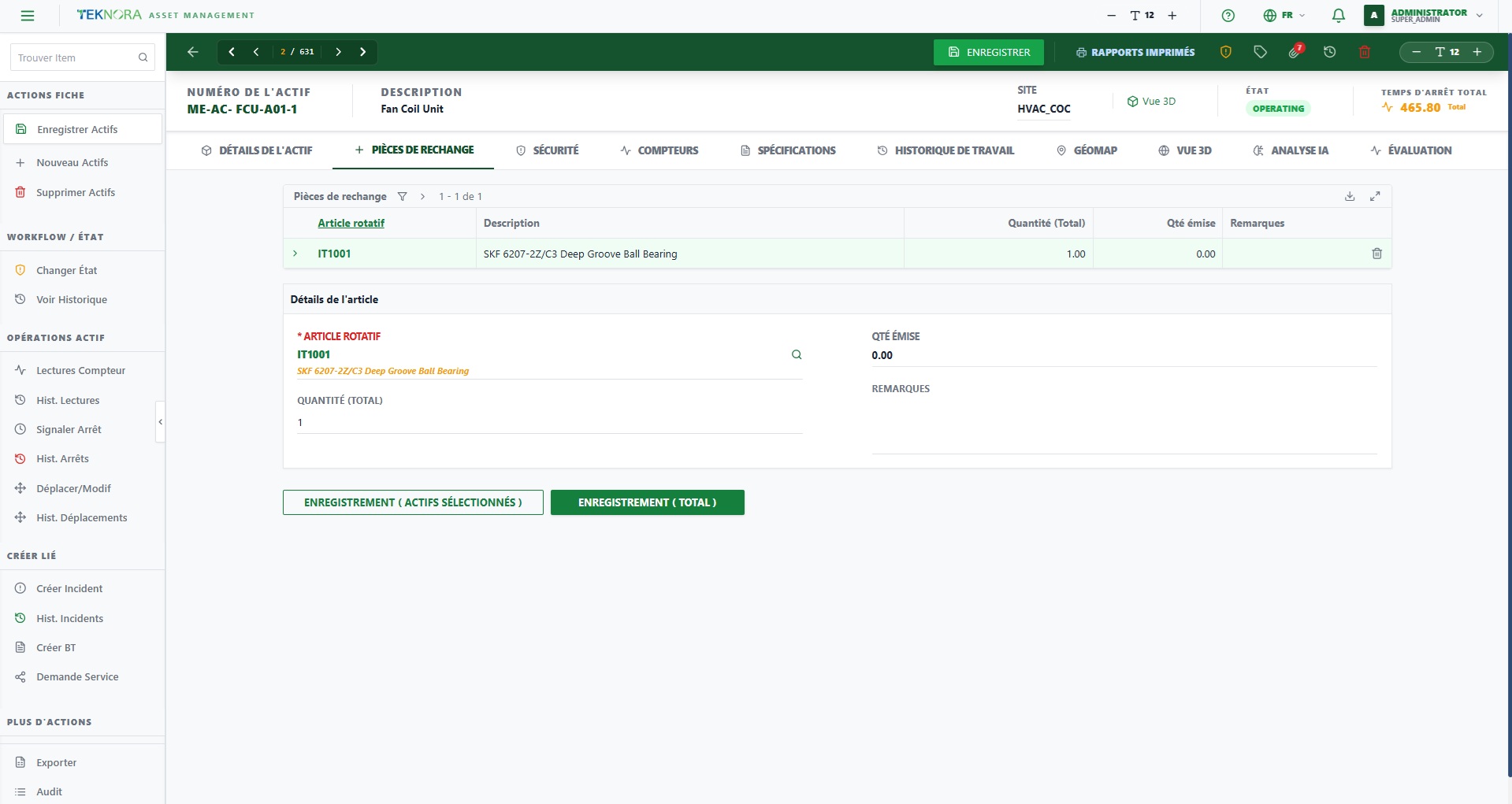Open Voir Historique in sidebar
This screenshot has width=1512, height=804.
coord(72,299)
